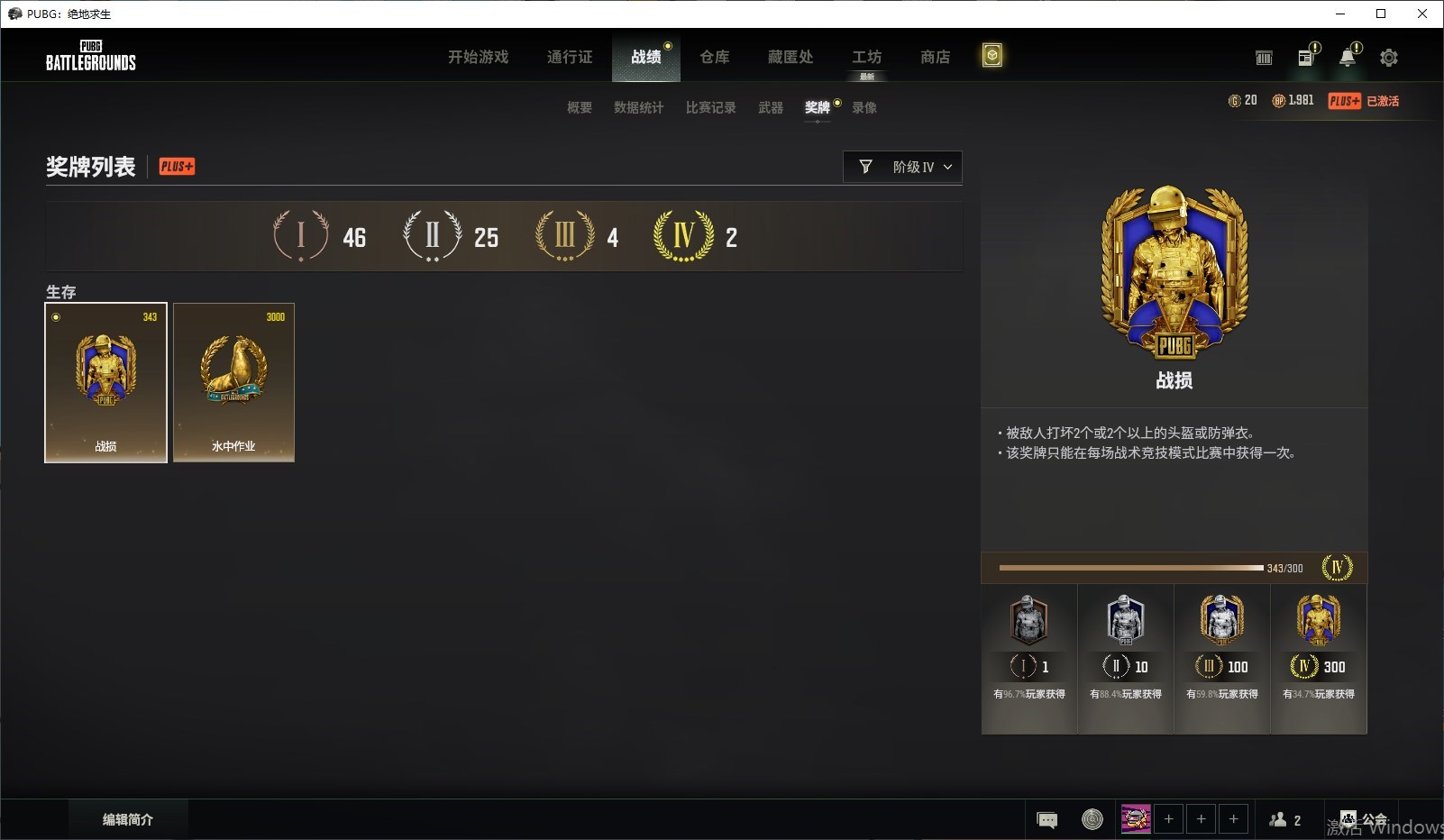Open the notifications bell icon

pos(1348,57)
